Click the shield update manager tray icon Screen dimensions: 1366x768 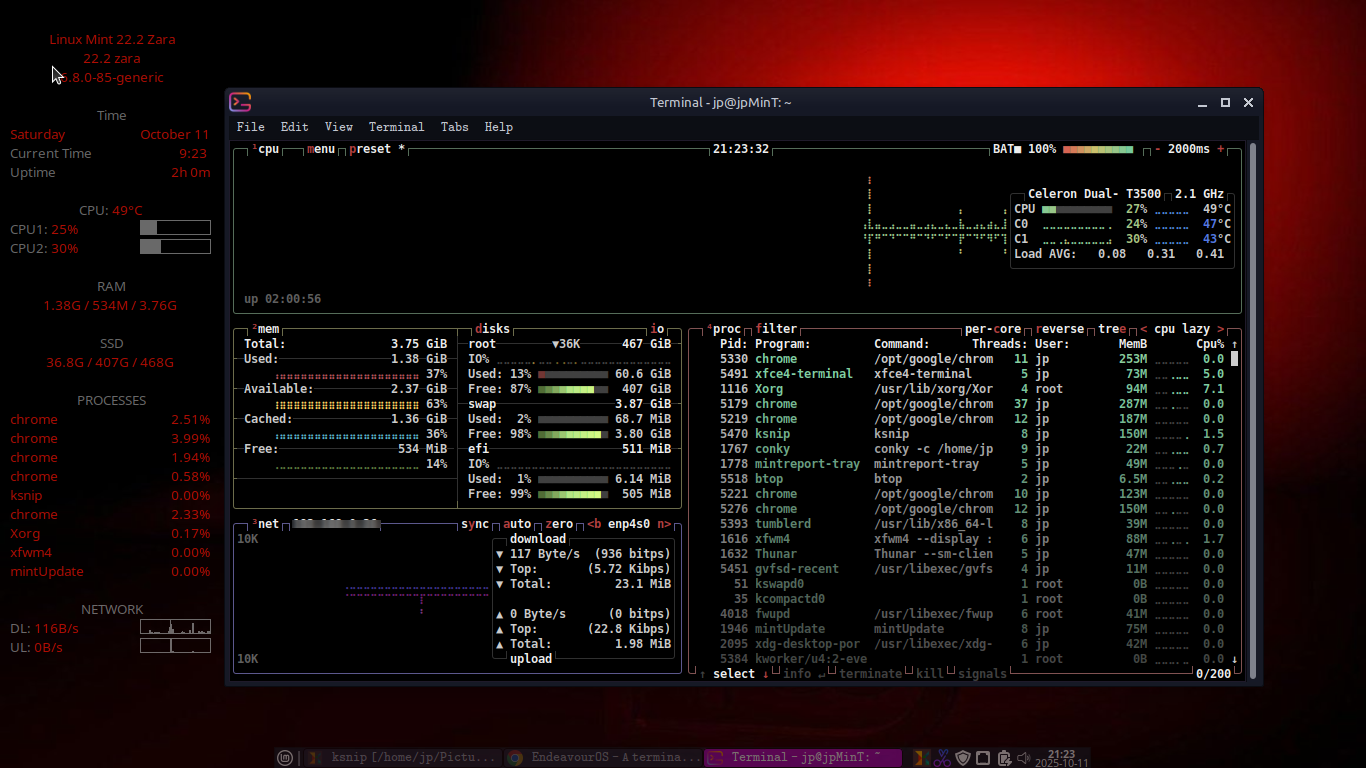tap(963, 758)
